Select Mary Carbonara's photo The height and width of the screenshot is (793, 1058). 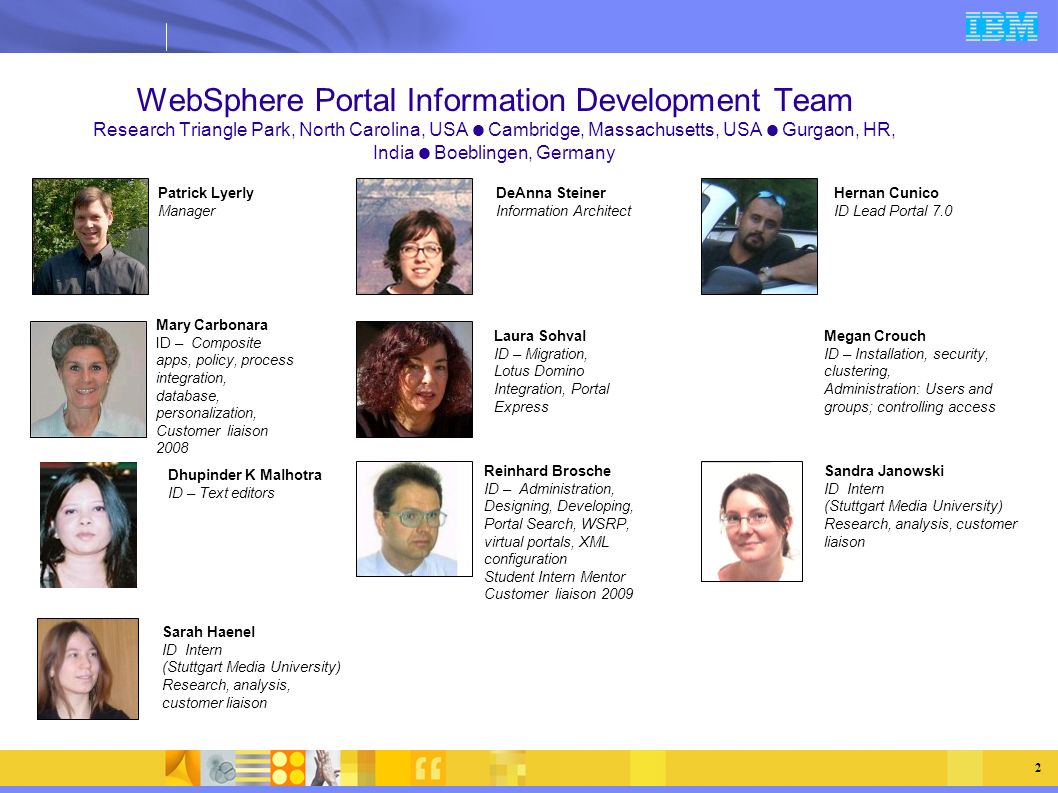click(88, 379)
